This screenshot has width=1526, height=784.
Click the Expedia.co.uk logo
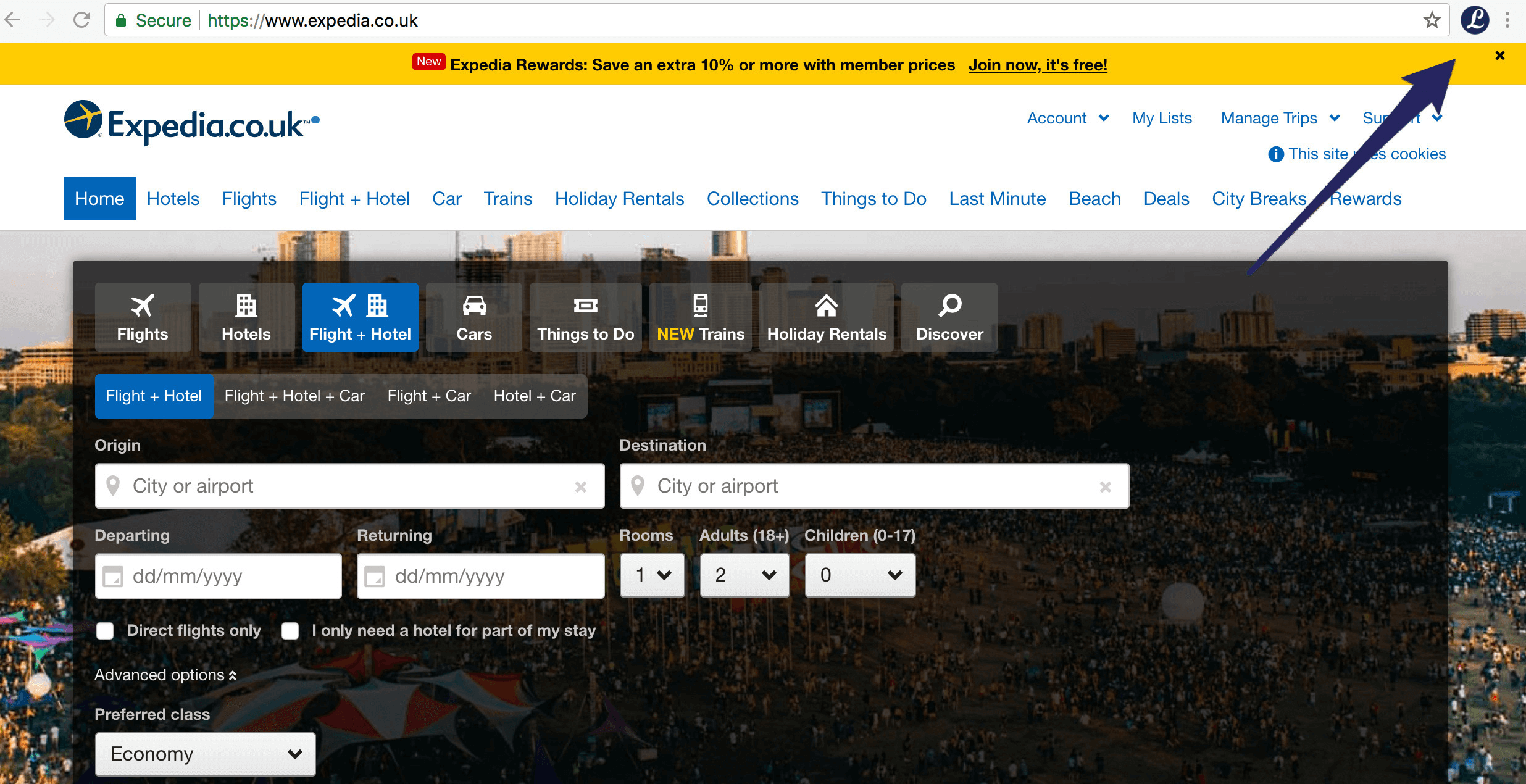tap(192, 122)
